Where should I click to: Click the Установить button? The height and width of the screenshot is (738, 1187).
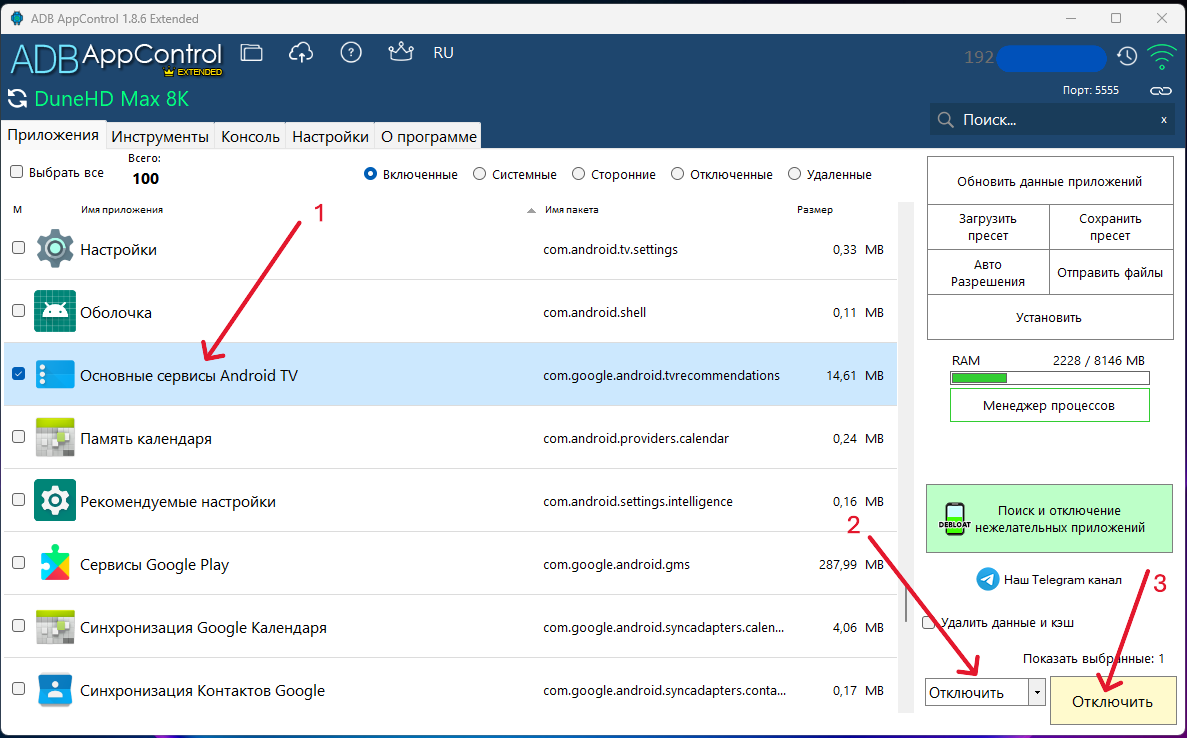(x=1049, y=317)
